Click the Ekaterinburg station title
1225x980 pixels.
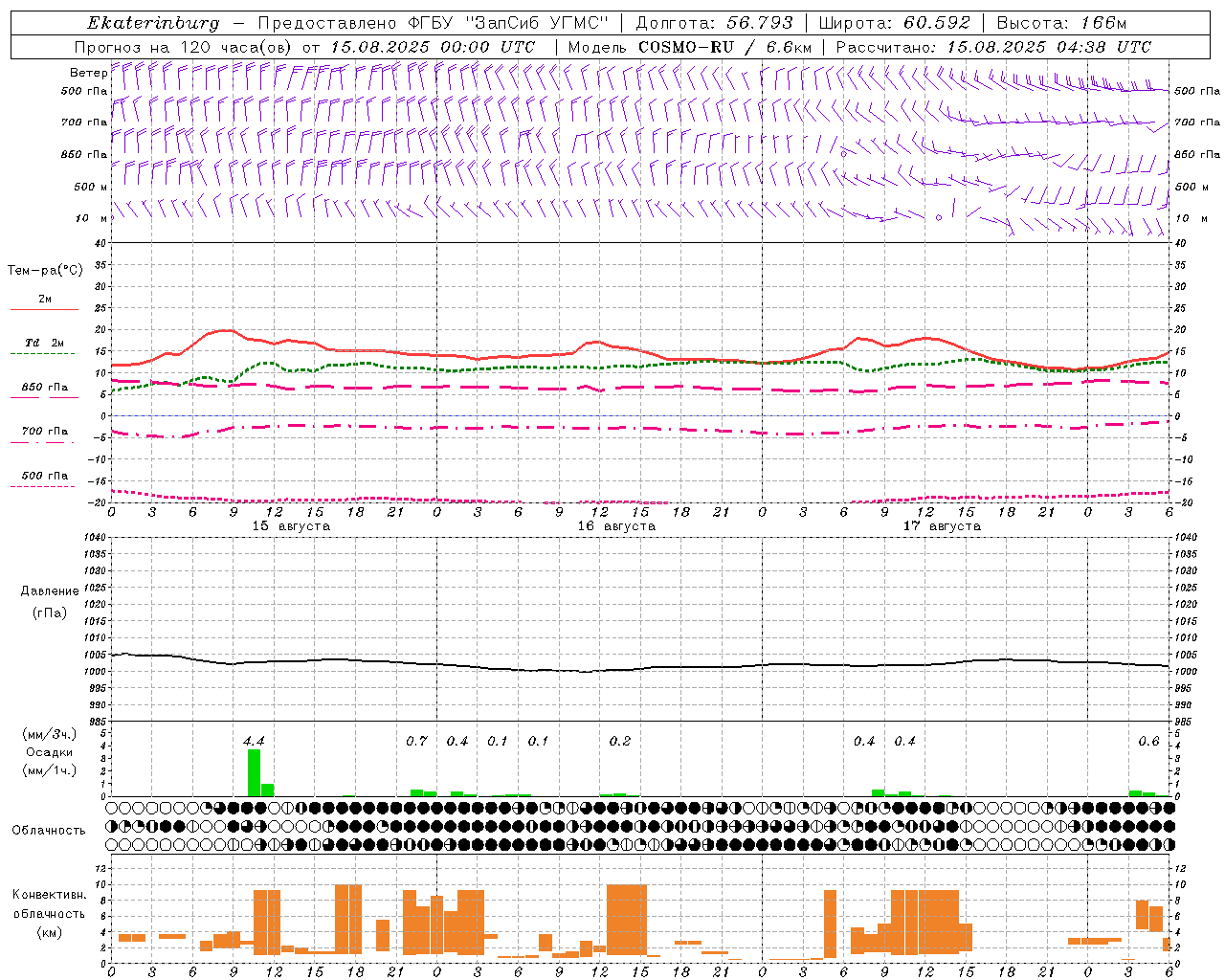click(x=153, y=23)
